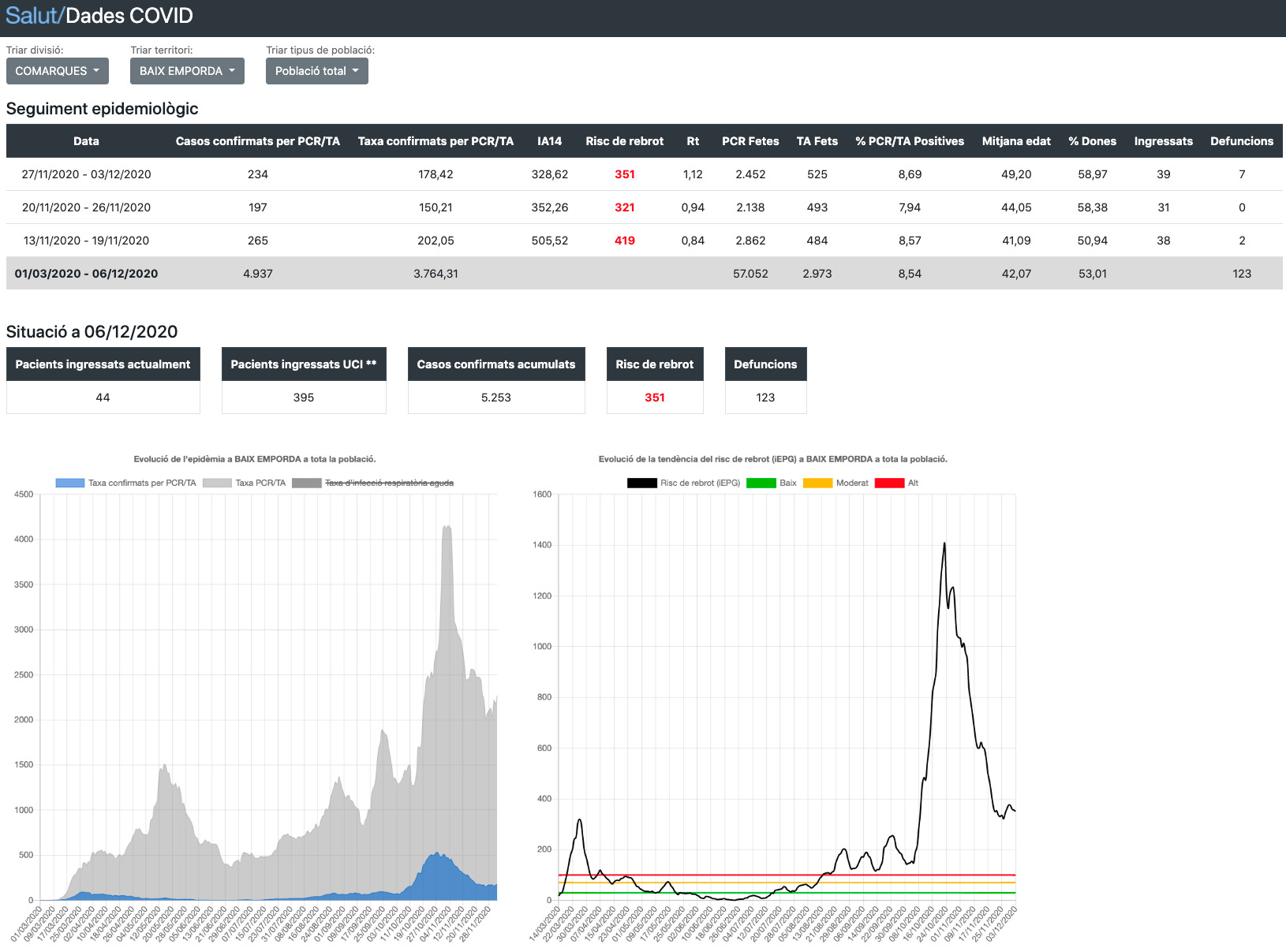Click the Data column header
Screen dimensions: 1286x952
click(x=86, y=141)
